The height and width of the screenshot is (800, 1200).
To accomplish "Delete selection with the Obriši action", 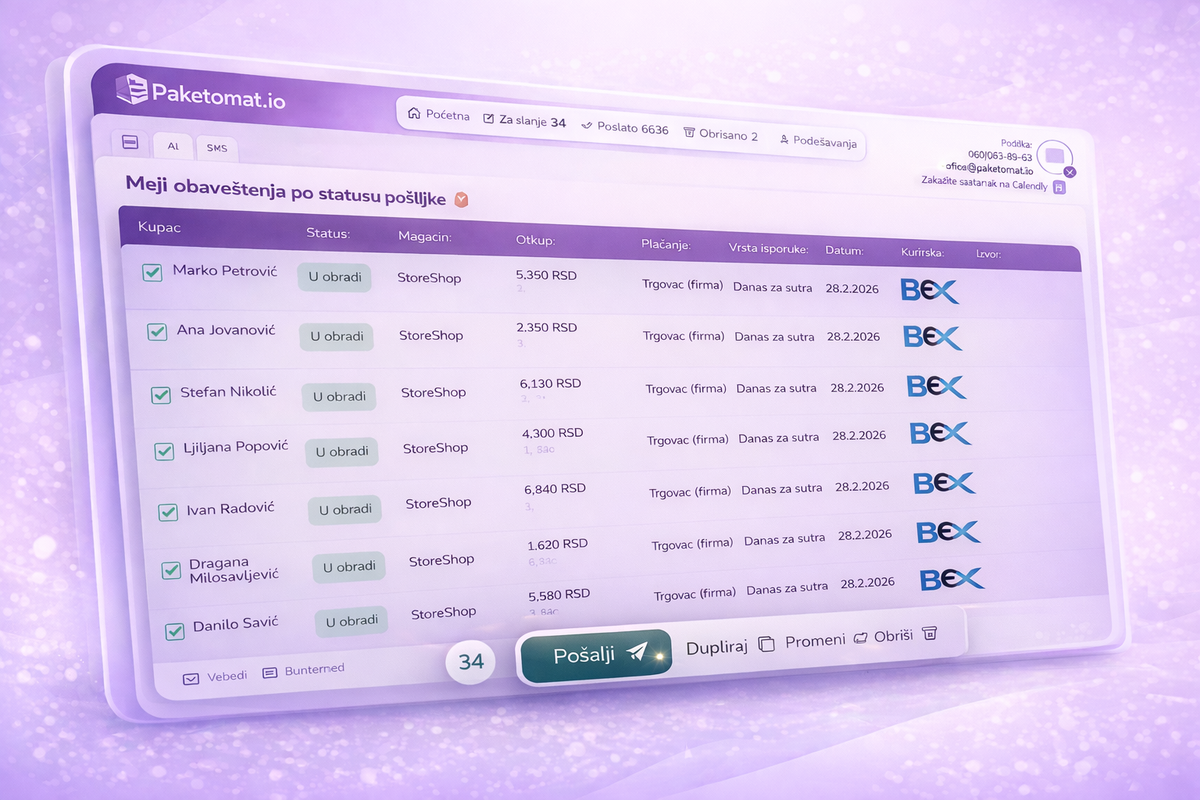I will tap(906, 635).
